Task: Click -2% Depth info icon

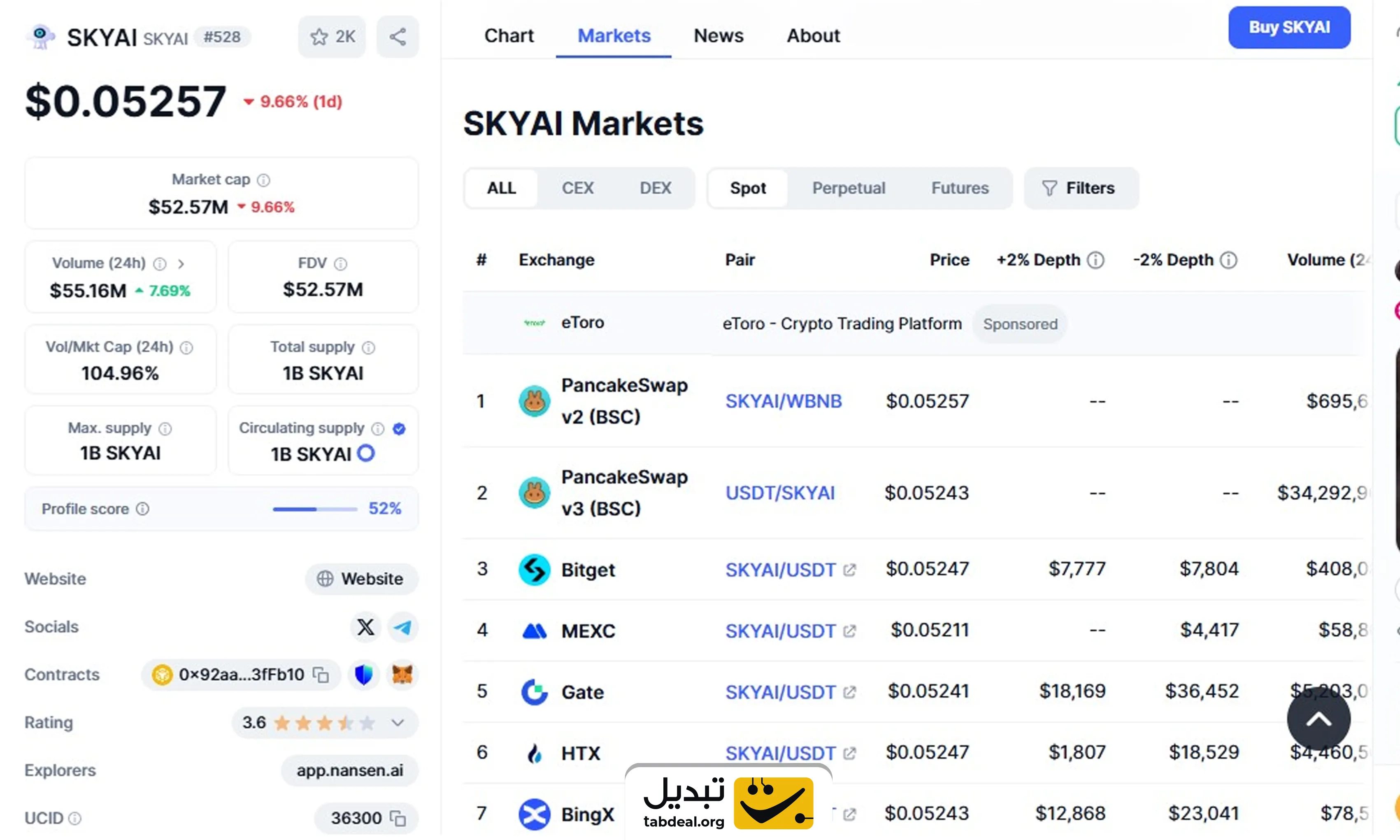Action: tap(1228, 260)
